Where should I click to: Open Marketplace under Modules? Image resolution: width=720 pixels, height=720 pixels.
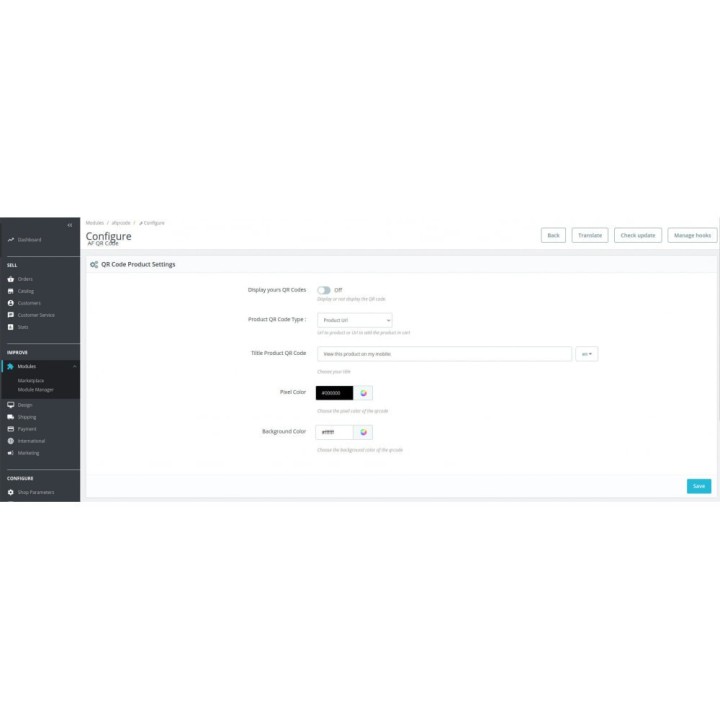pos(31,381)
